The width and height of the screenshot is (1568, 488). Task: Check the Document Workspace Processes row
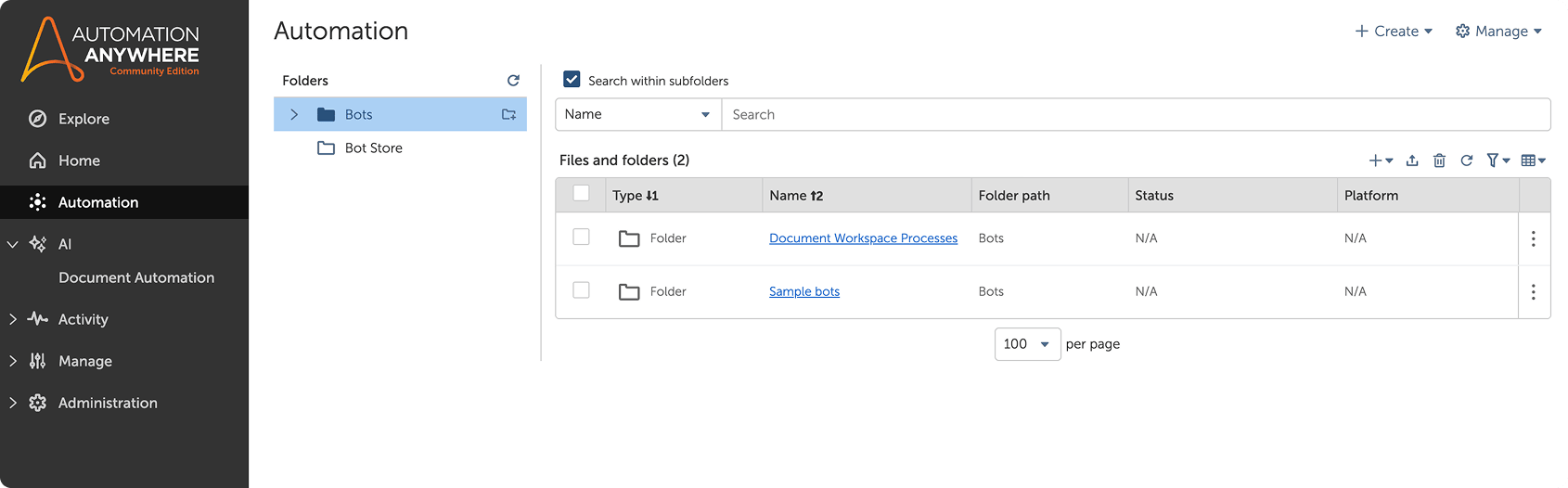click(x=582, y=237)
